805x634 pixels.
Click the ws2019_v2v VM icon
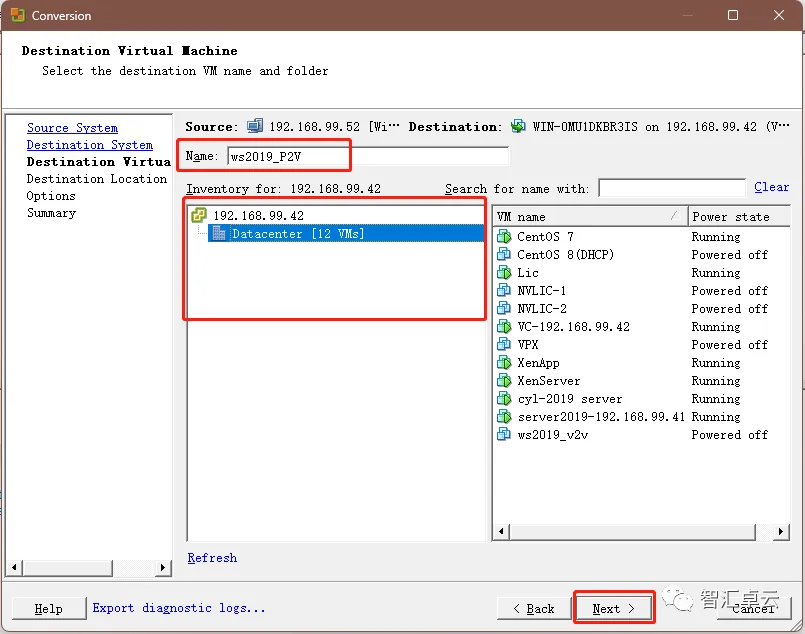(x=504, y=435)
